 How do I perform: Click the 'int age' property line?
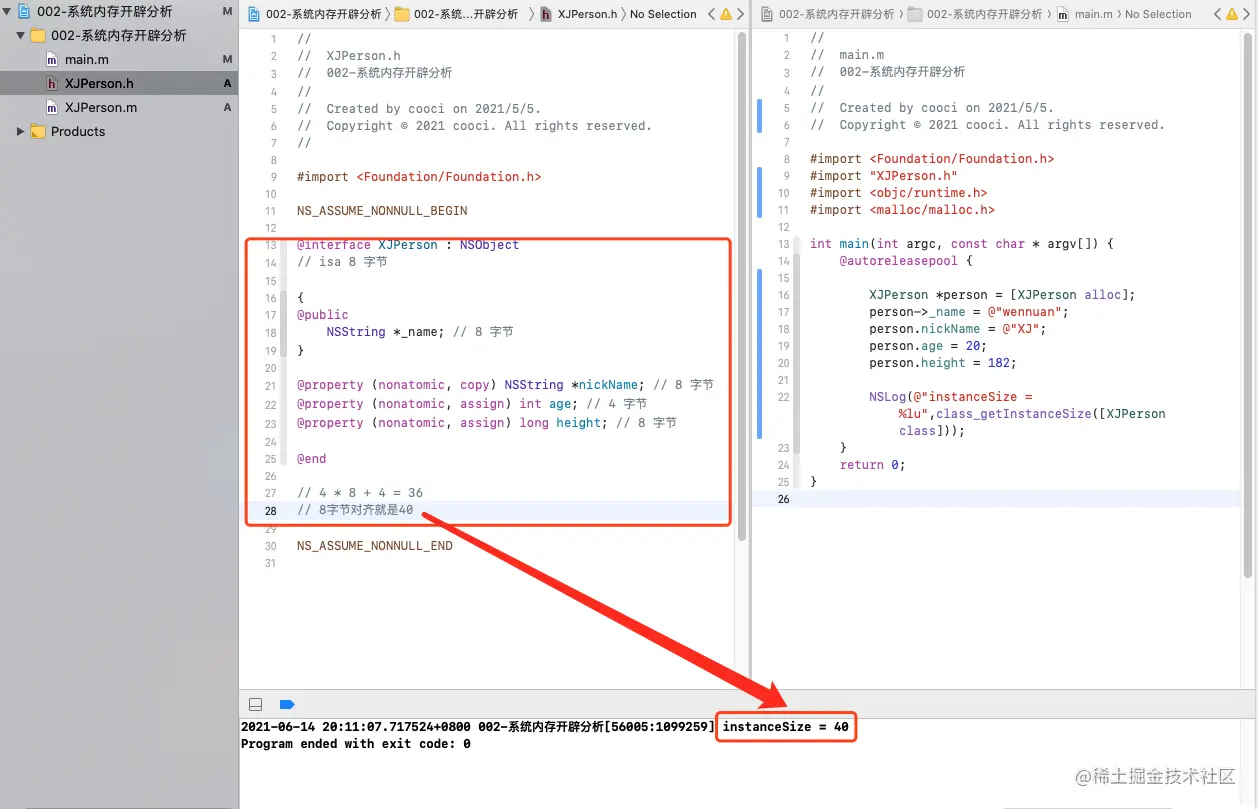coord(472,404)
